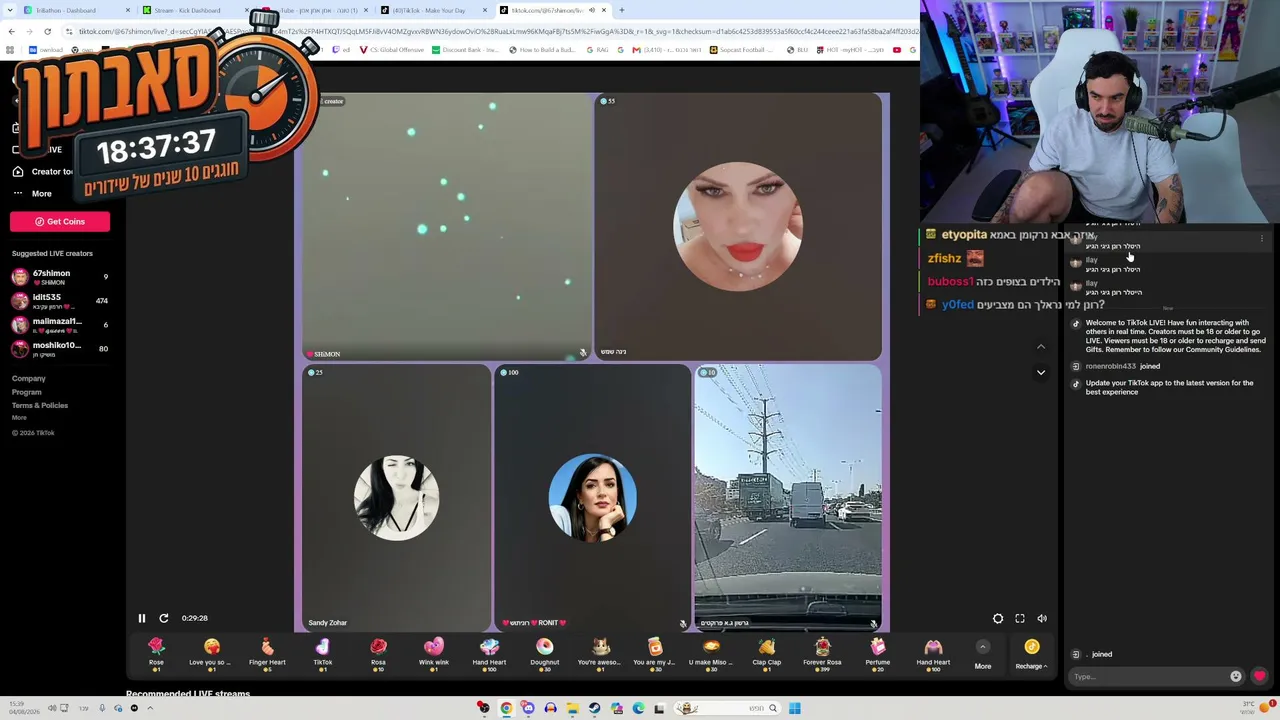This screenshot has height=720, width=1280.
Task: Open 67shimon suggested LIVE creator
Action: click(x=60, y=277)
